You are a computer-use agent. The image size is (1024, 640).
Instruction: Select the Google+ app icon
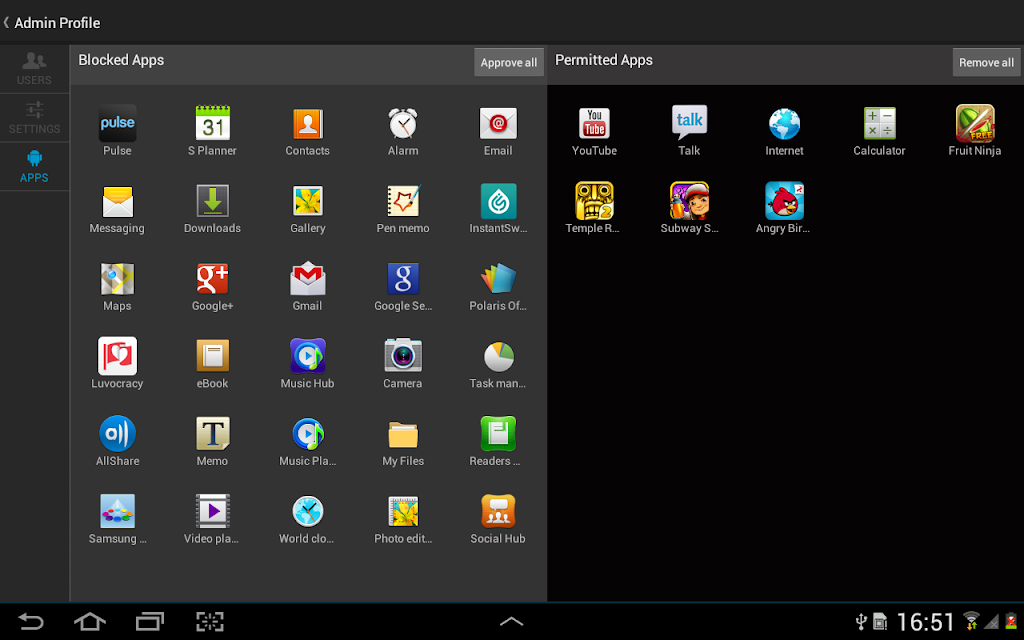coord(213,279)
